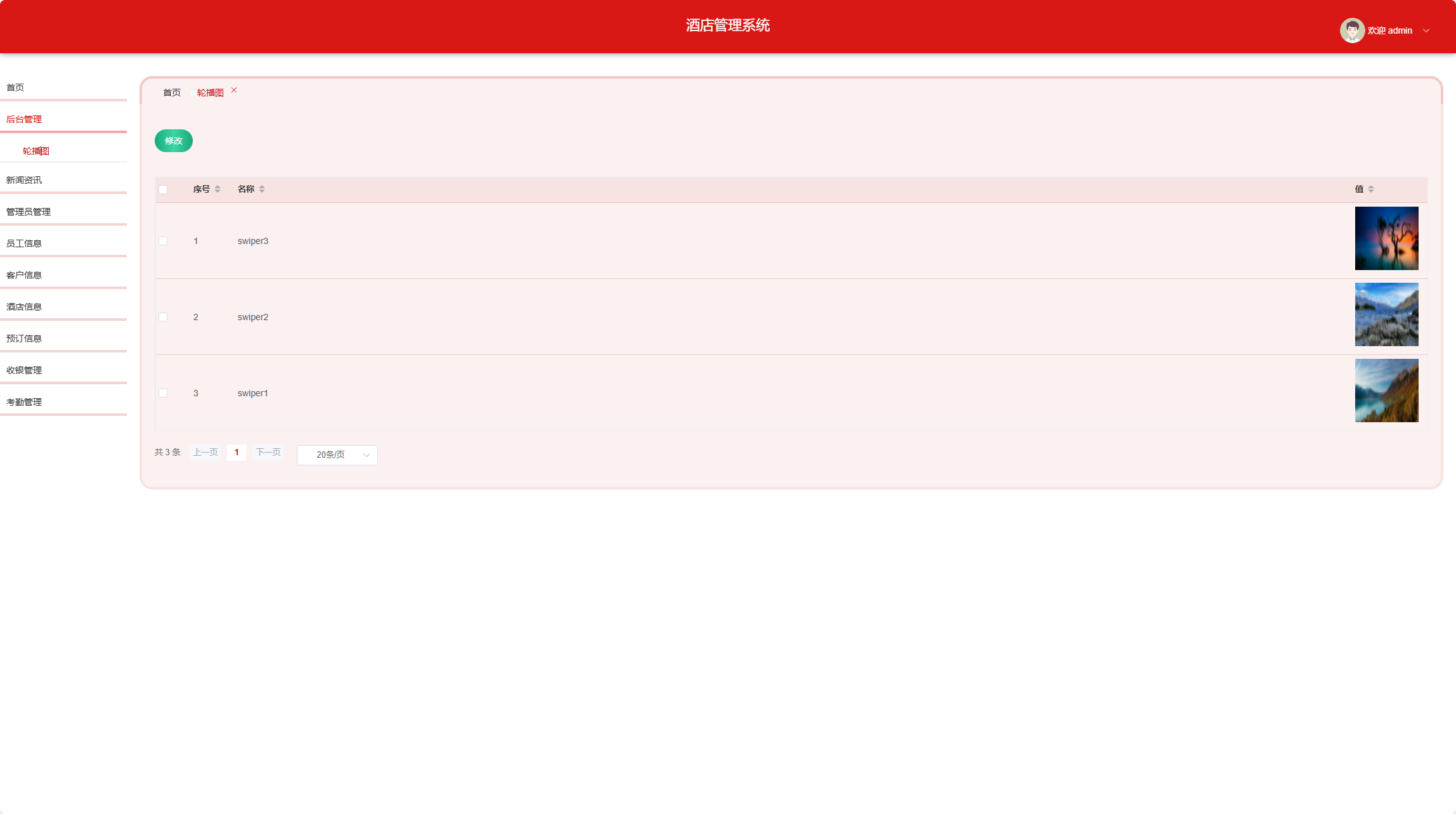Image resolution: width=1456 pixels, height=814 pixels.
Task: Check the row checkbox for swiper1
Action: click(163, 393)
